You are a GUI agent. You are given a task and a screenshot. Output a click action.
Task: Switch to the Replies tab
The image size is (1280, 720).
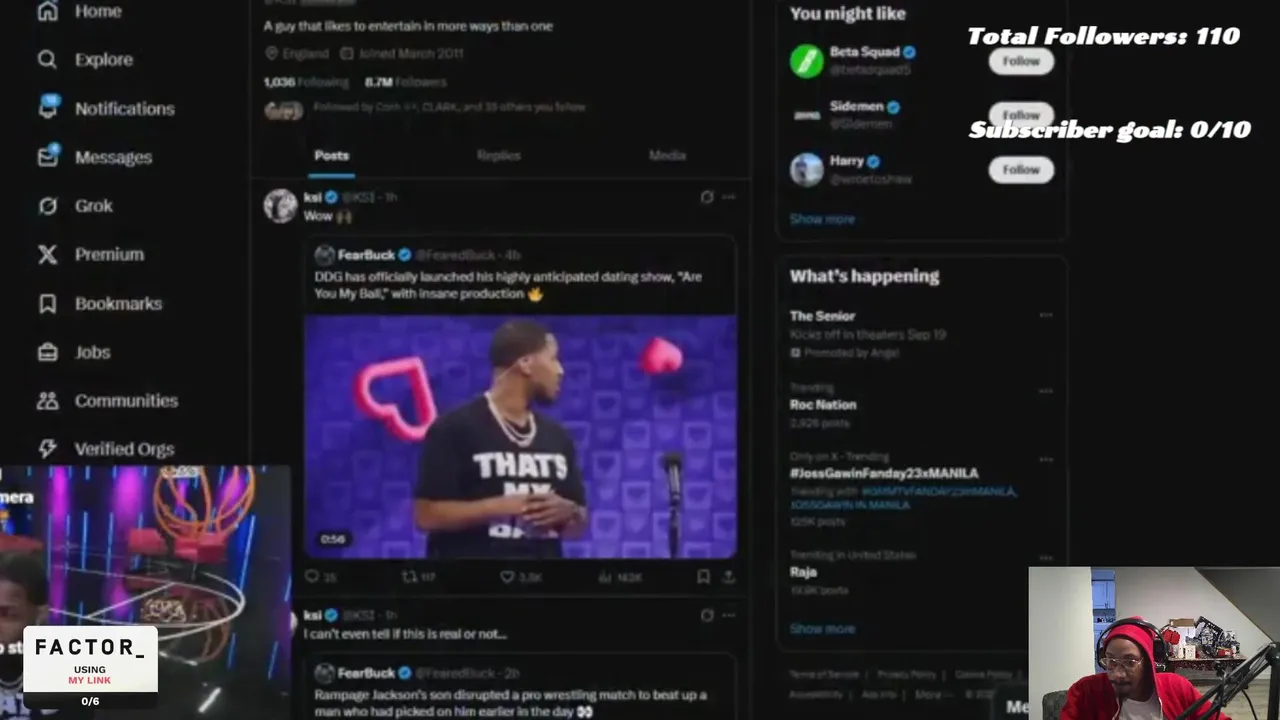click(498, 156)
